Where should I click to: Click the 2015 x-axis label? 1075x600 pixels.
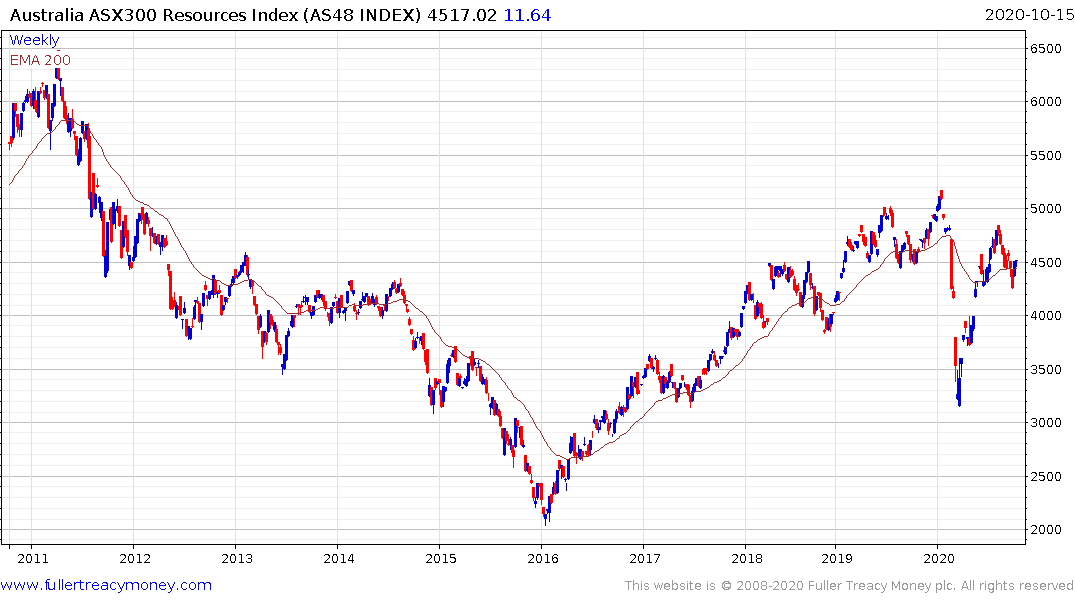point(441,558)
